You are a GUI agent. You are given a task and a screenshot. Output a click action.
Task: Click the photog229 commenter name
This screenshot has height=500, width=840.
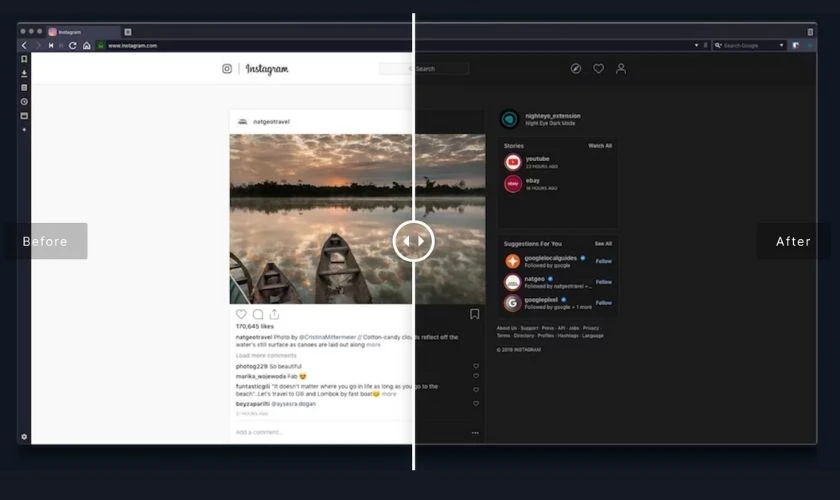pyautogui.click(x=251, y=366)
